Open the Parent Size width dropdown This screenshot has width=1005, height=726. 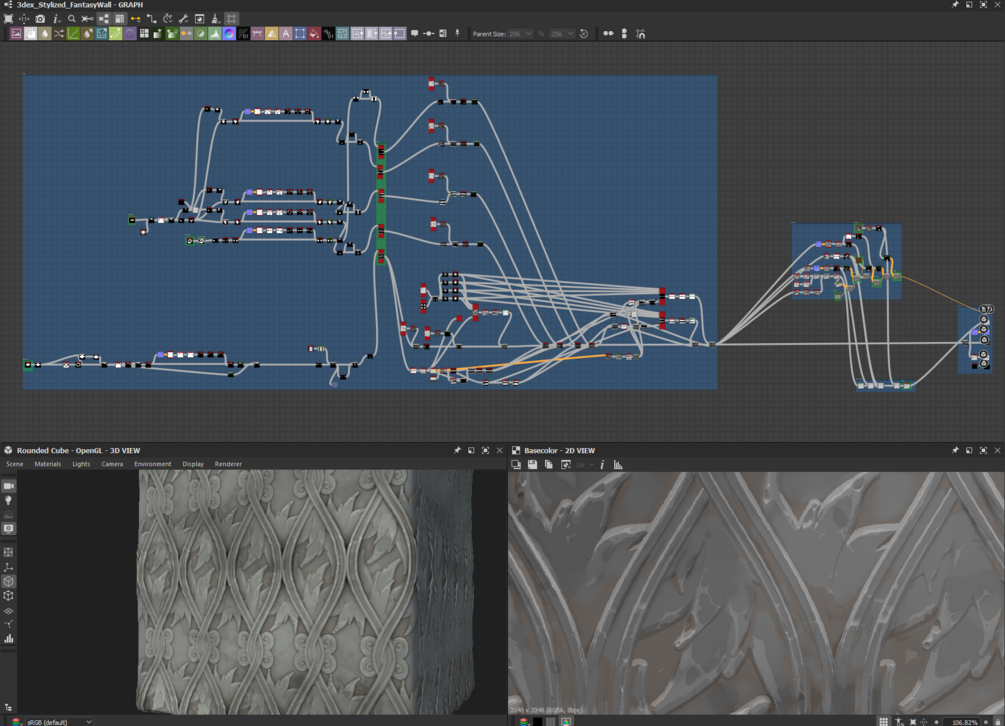(518, 34)
